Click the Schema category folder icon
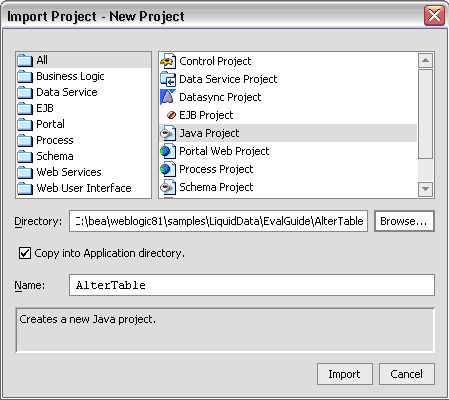This screenshot has height=400, width=449. [25, 156]
